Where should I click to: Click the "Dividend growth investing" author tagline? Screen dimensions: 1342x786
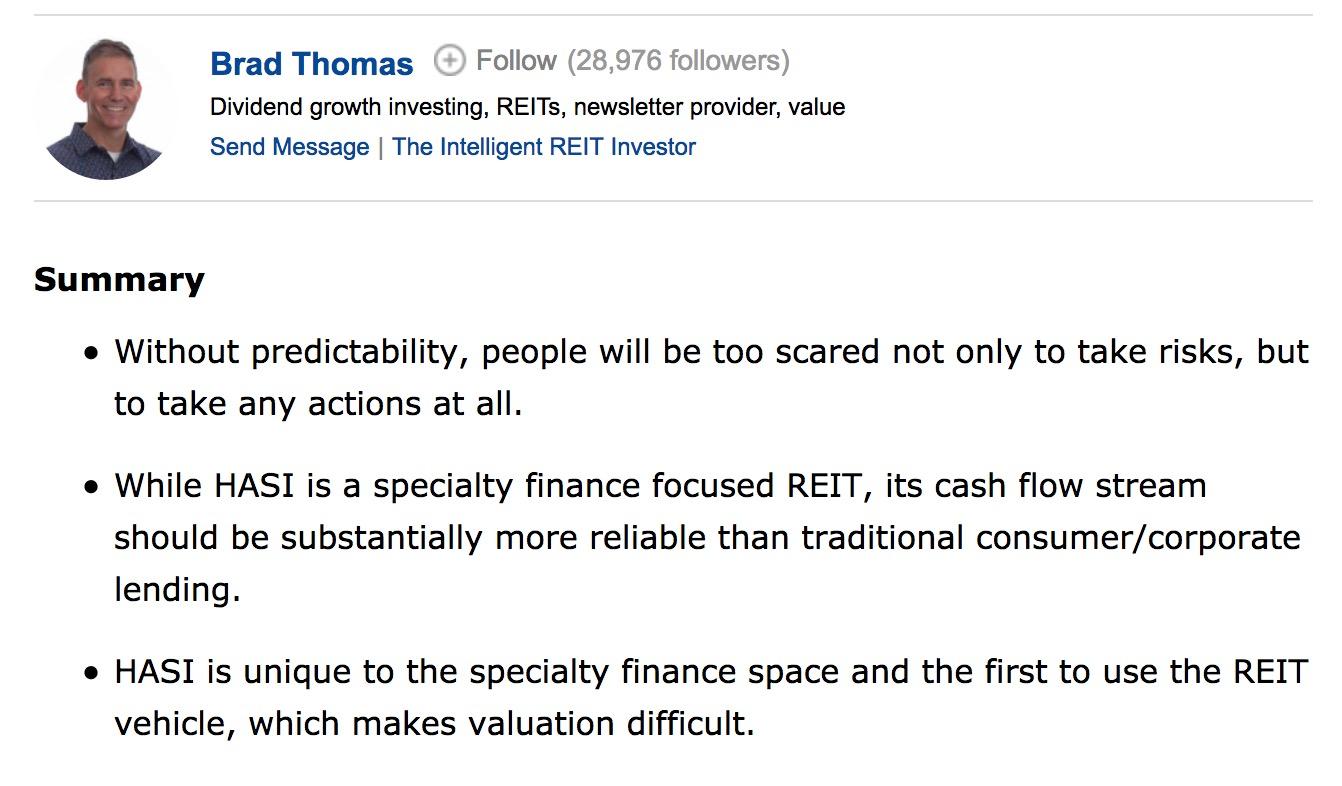(x=527, y=107)
